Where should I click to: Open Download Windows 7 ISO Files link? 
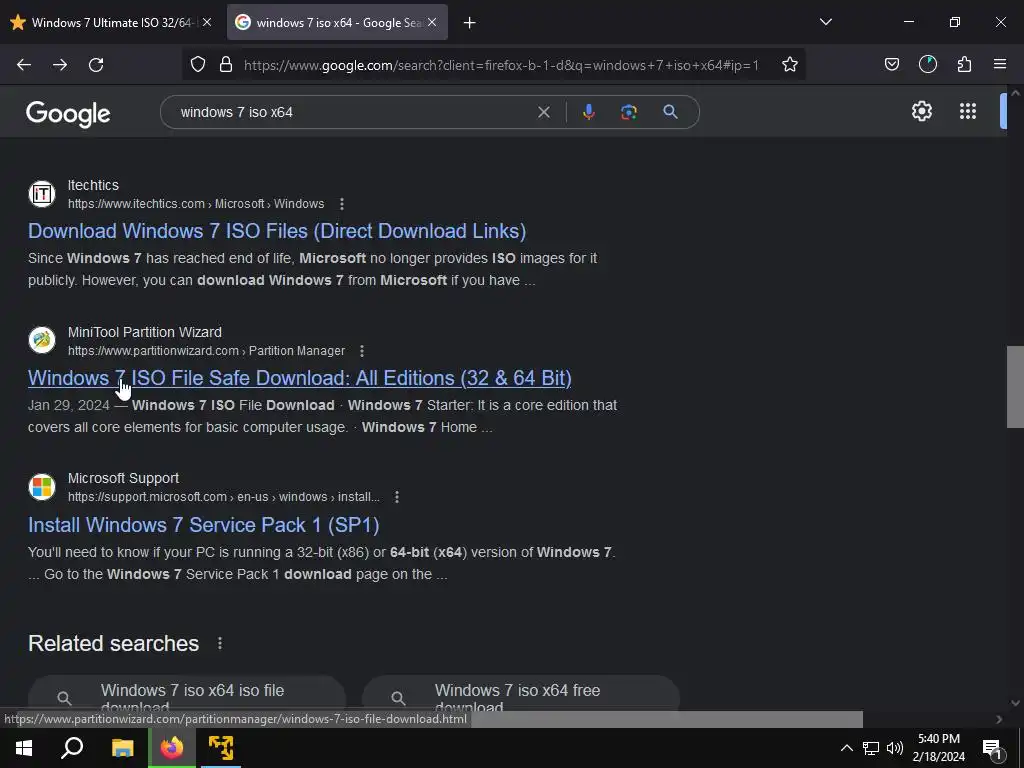coord(277,231)
